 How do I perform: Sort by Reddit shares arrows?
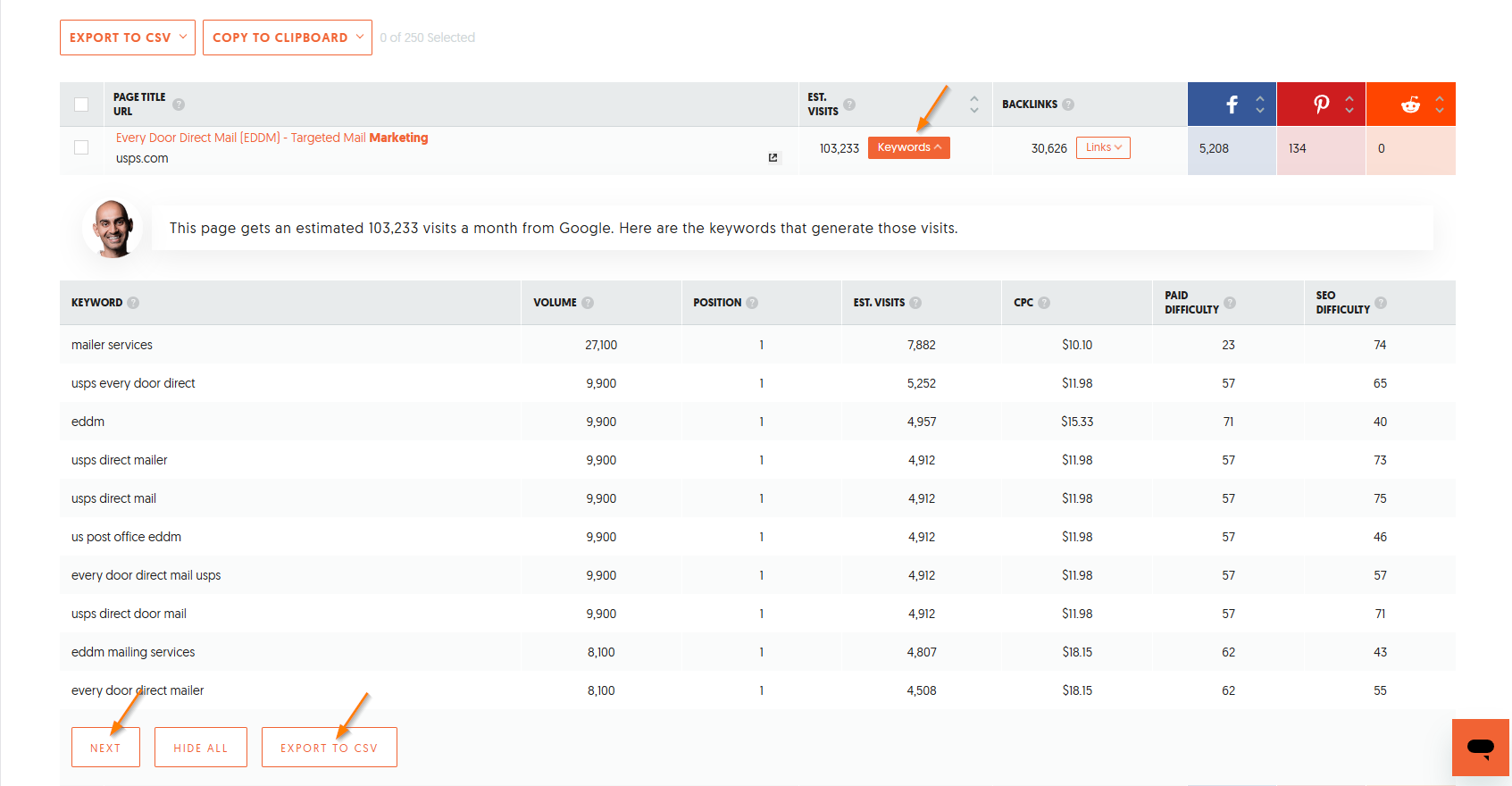1440,105
